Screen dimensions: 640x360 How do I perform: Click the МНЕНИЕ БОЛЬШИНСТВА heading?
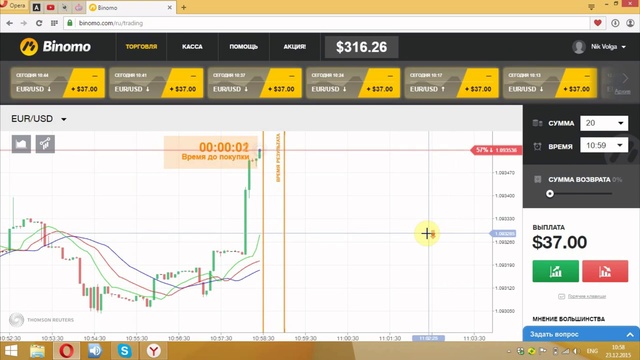click(x=569, y=319)
